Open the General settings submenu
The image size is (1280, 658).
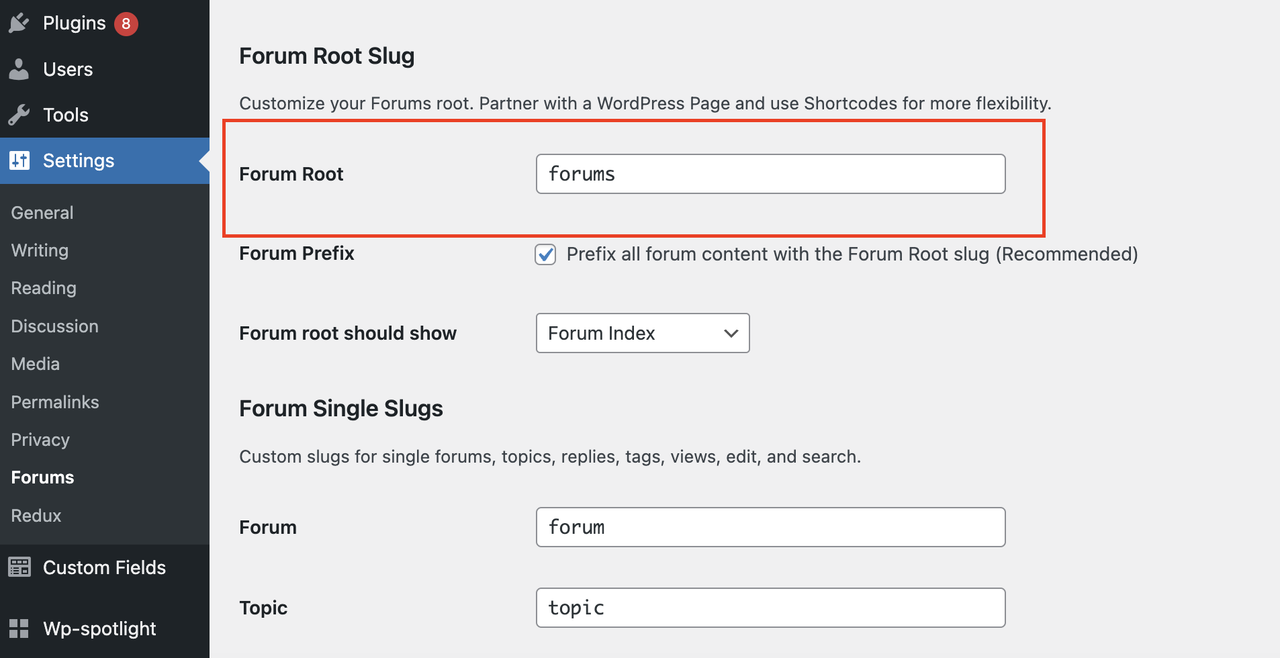click(x=42, y=213)
